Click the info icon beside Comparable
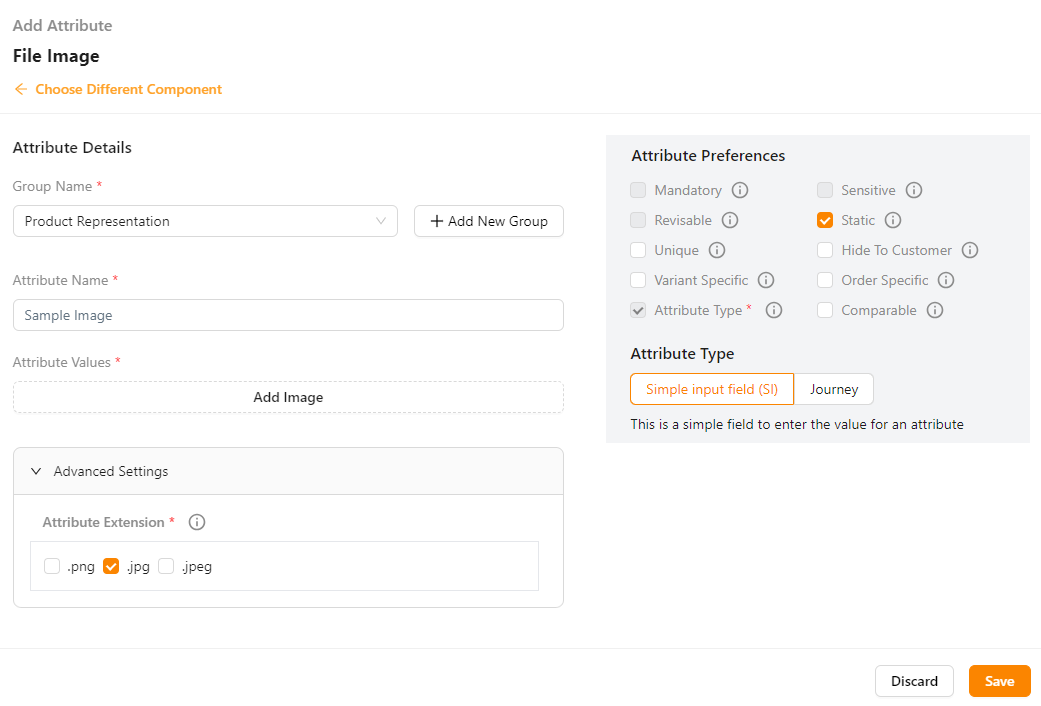 (x=935, y=310)
